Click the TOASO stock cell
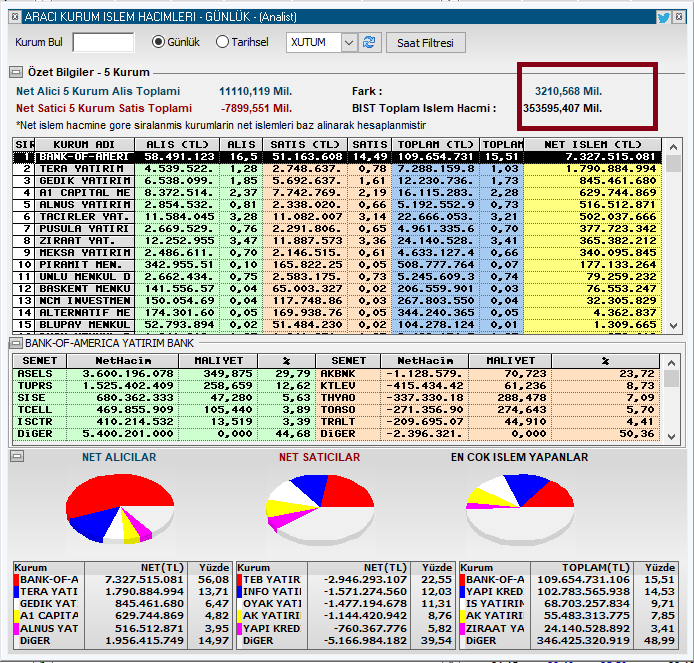 click(x=348, y=409)
